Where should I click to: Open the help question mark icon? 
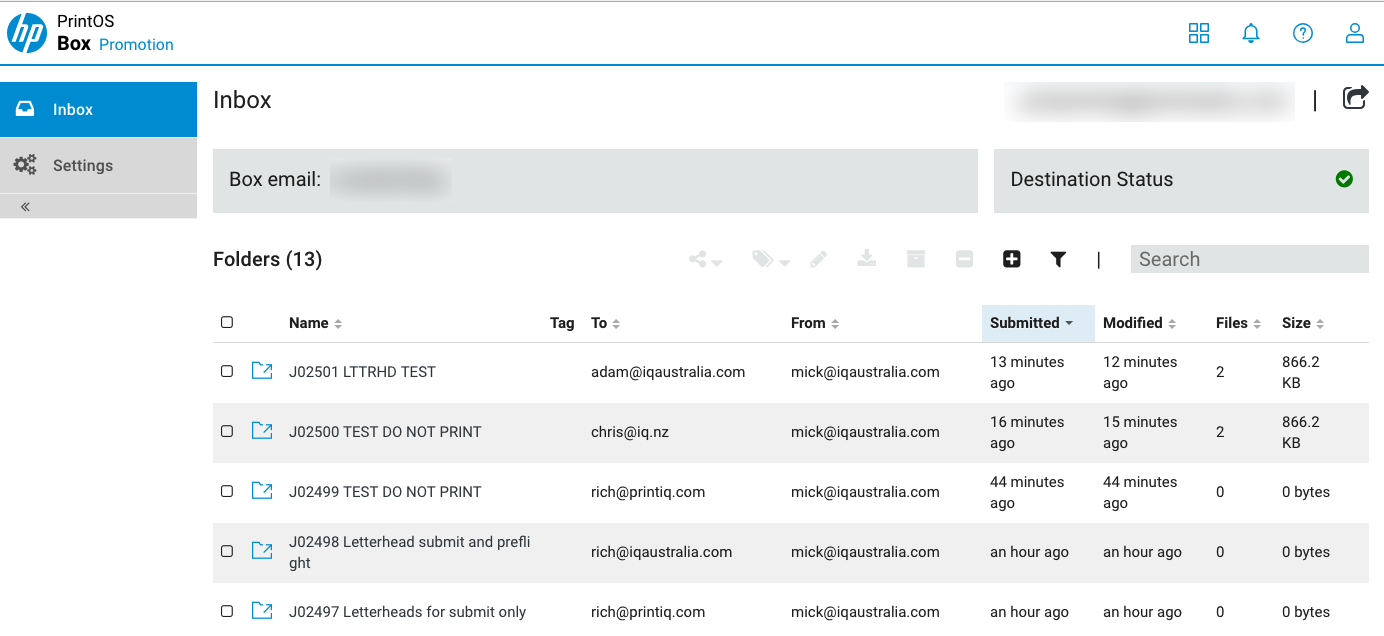(x=1303, y=33)
